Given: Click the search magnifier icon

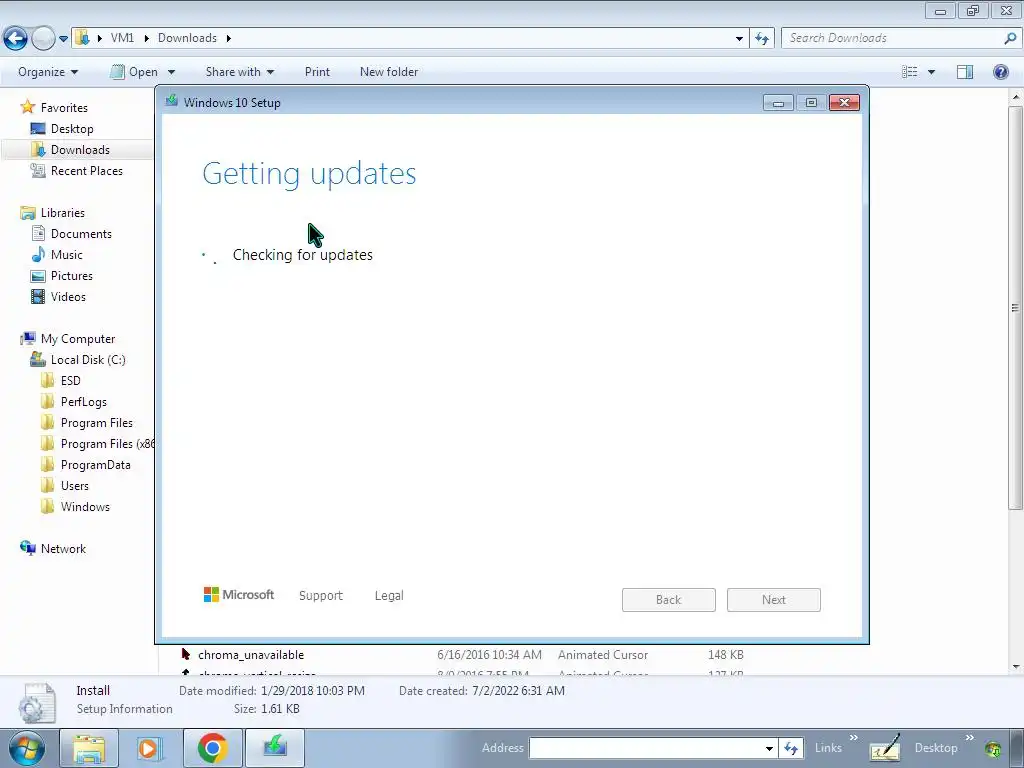Looking at the screenshot, I should [1010, 38].
